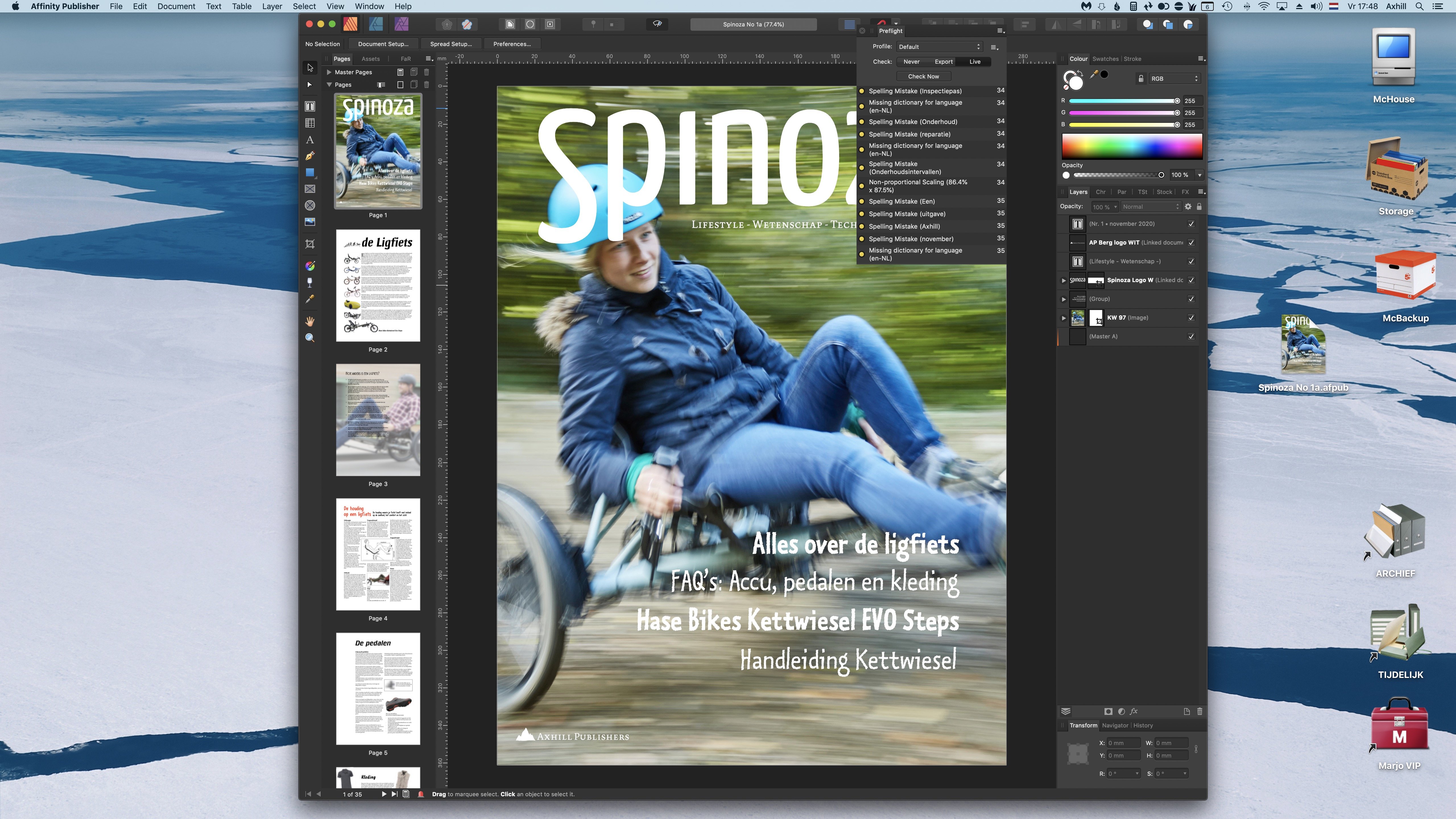Select the View hand tool
This screenshot has height=819, width=1456.
click(x=310, y=321)
